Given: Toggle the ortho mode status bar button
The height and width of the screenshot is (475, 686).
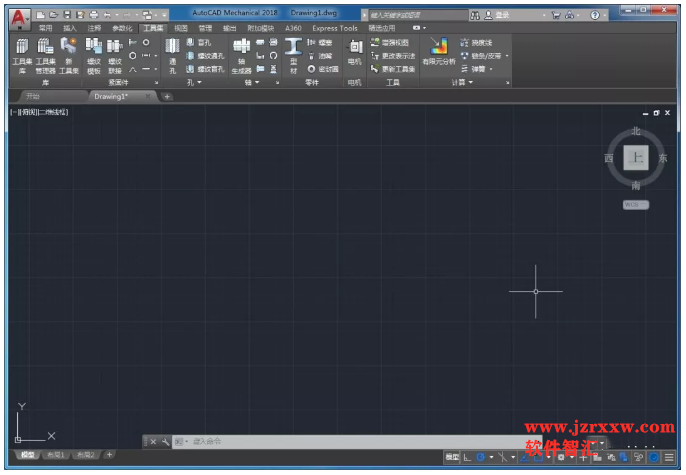Looking at the screenshot, I should pyautogui.click(x=467, y=458).
